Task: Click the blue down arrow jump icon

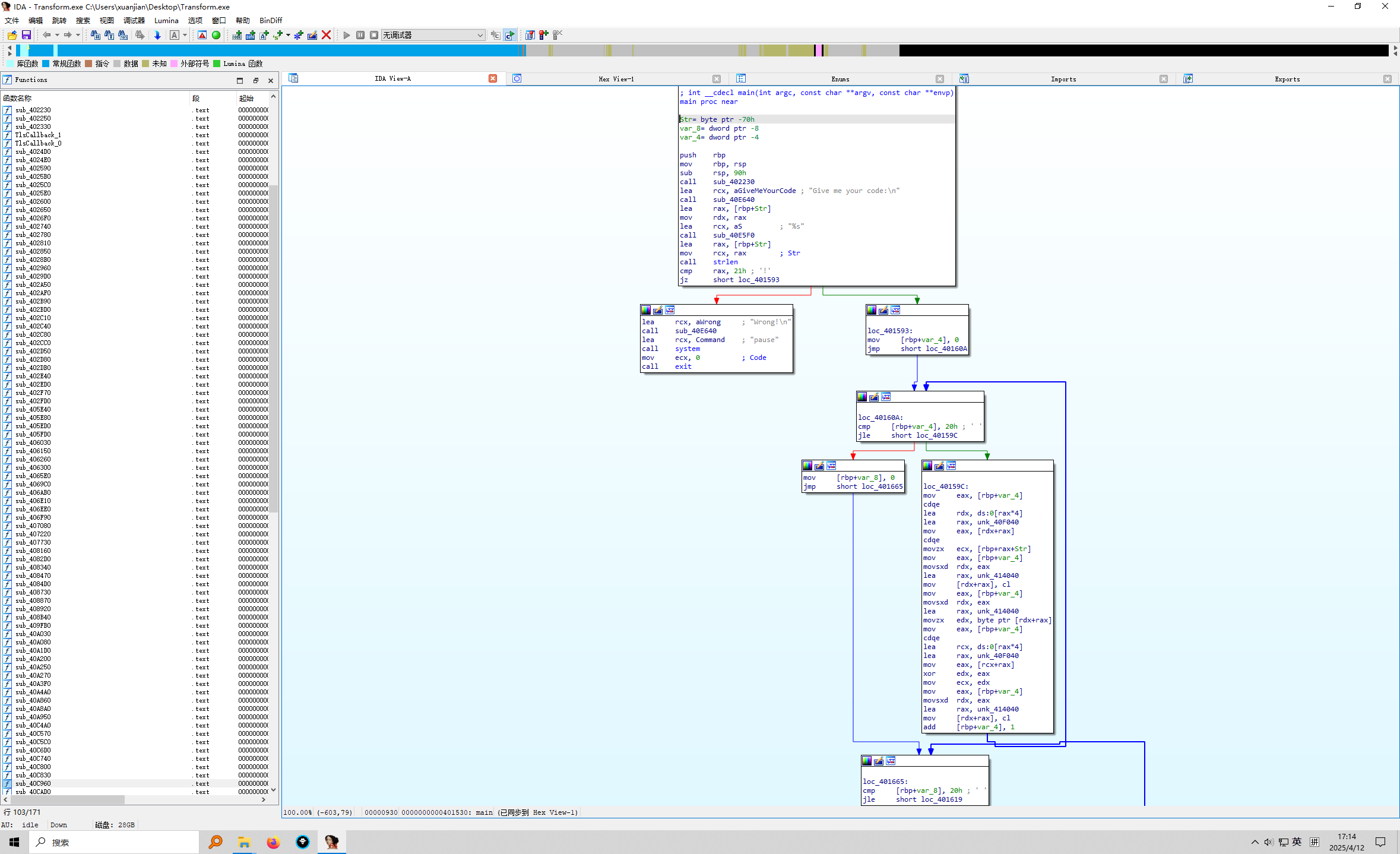Action: pos(157,35)
